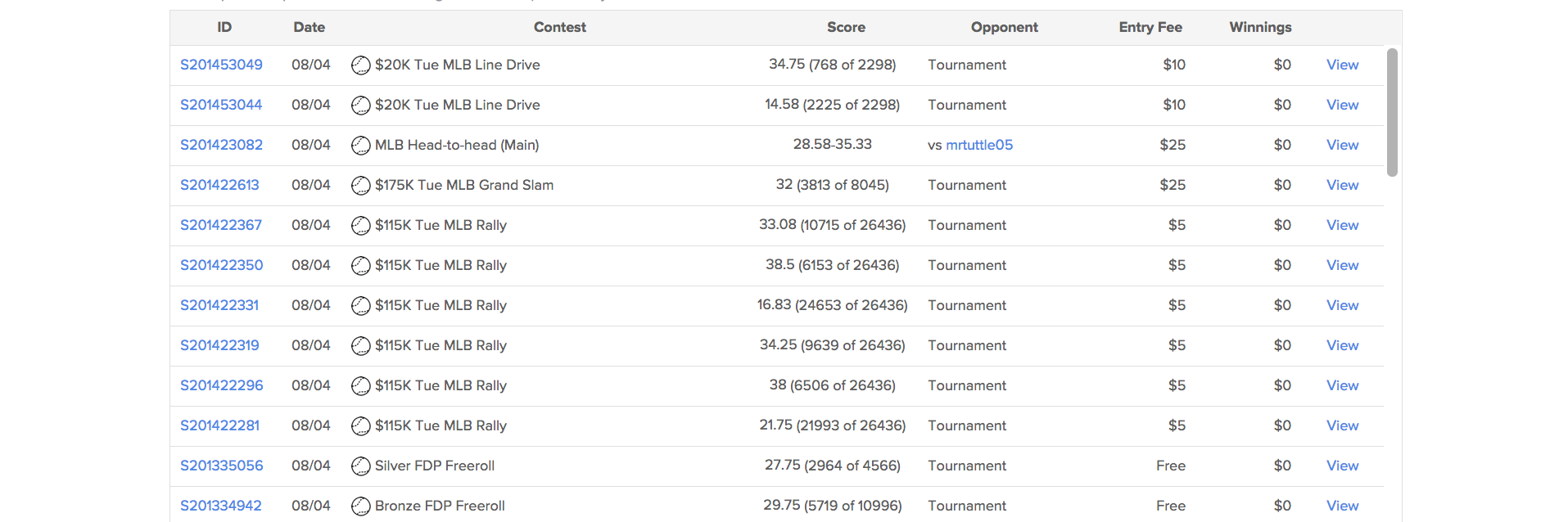Viewport: 1568px width, 522px height.
Task: Open entry ID S201335056
Action: tap(221, 466)
